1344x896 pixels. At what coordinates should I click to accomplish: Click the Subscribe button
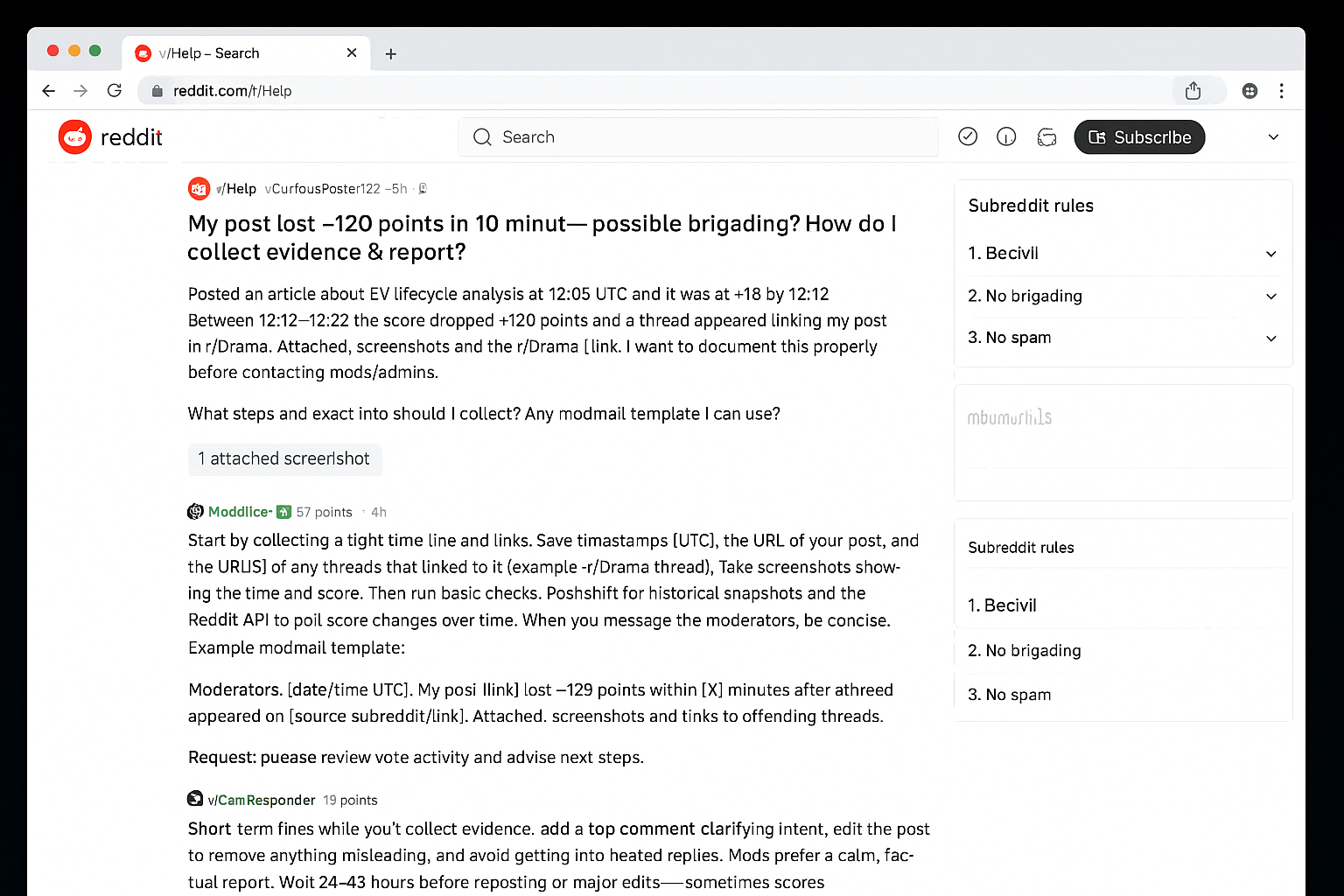pos(1139,137)
